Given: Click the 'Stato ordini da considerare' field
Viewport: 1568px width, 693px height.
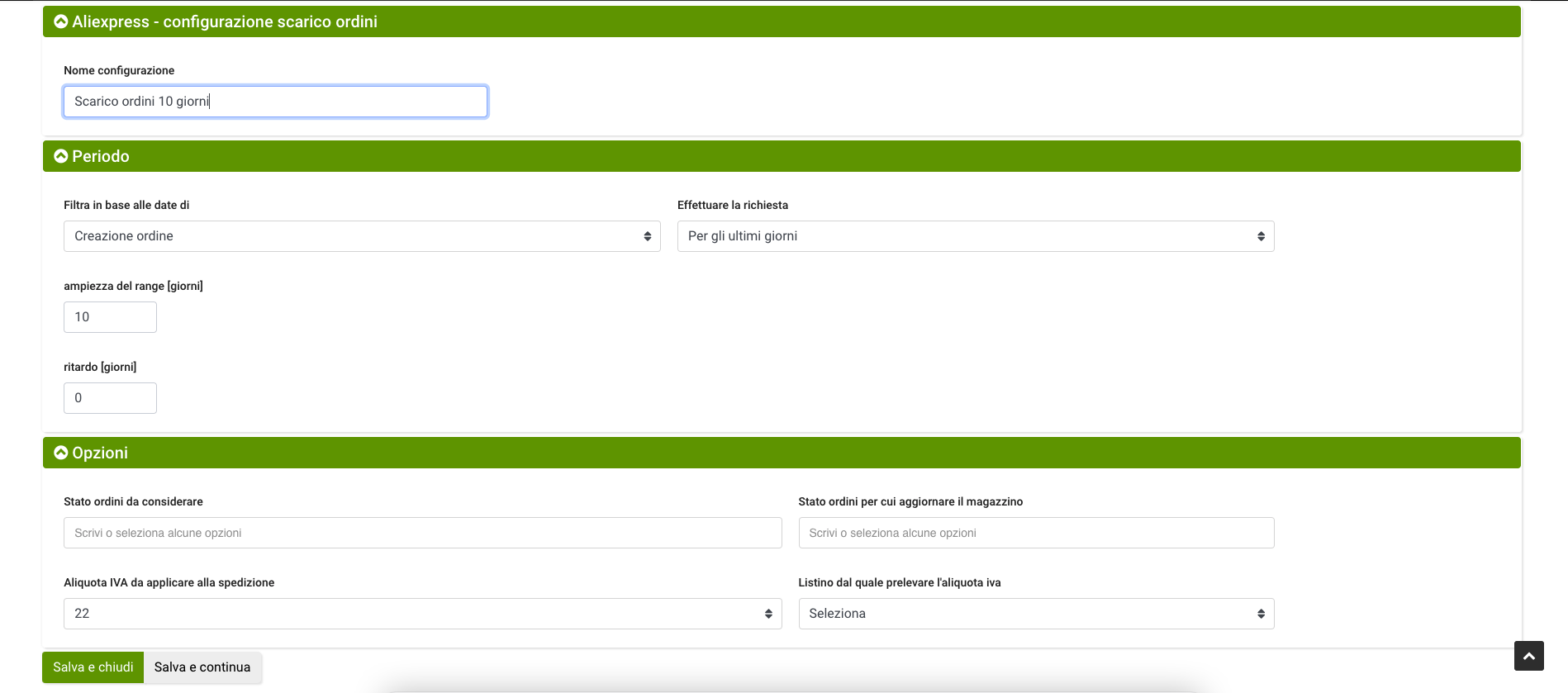Looking at the screenshot, I should click(422, 533).
